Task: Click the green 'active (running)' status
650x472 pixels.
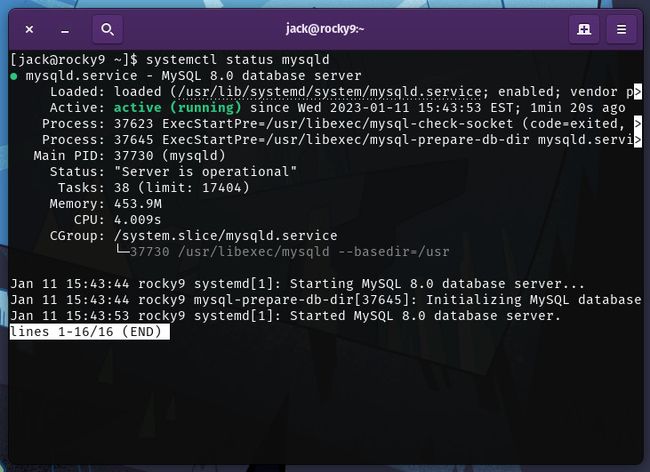Action: [177, 108]
